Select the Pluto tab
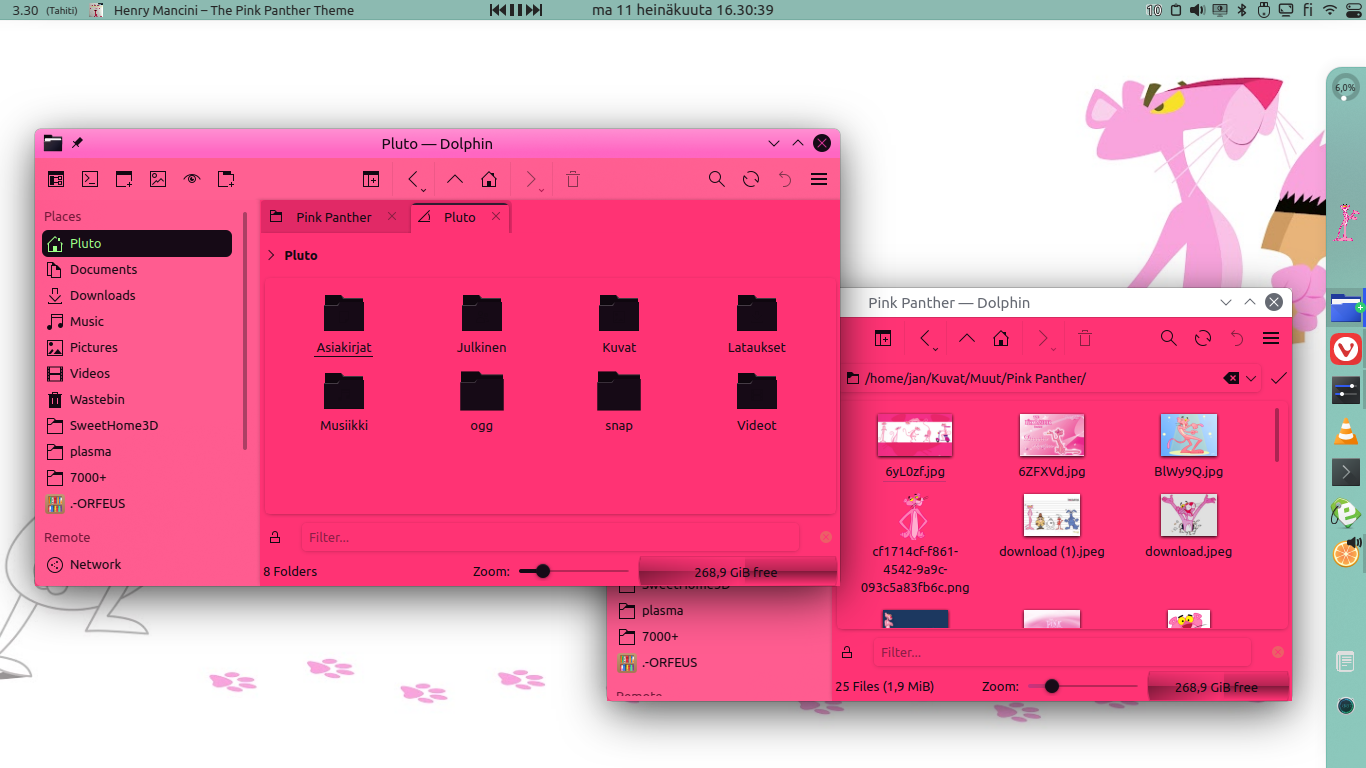 click(x=459, y=217)
